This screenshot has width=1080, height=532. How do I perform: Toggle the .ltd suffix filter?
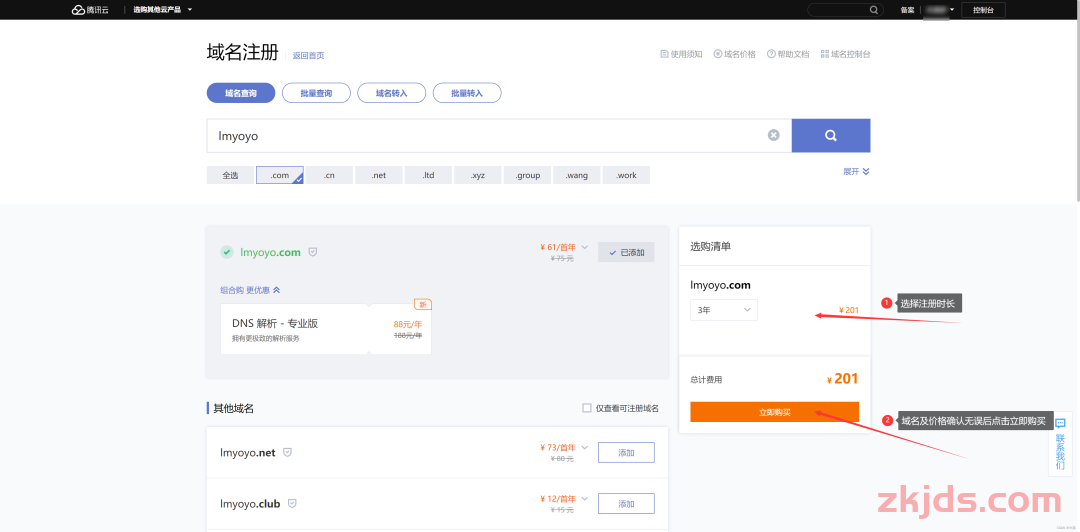[x=428, y=175]
